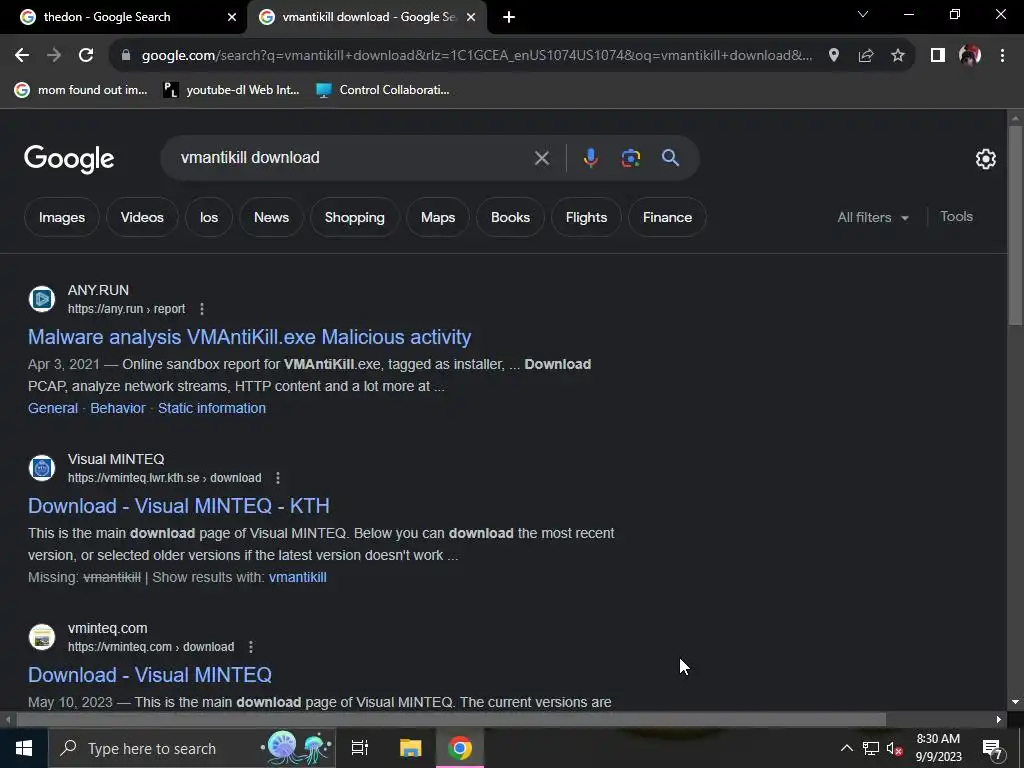Open the Chrome profile avatar
This screenshot has height=768, width=1024.
pos(970,56)
